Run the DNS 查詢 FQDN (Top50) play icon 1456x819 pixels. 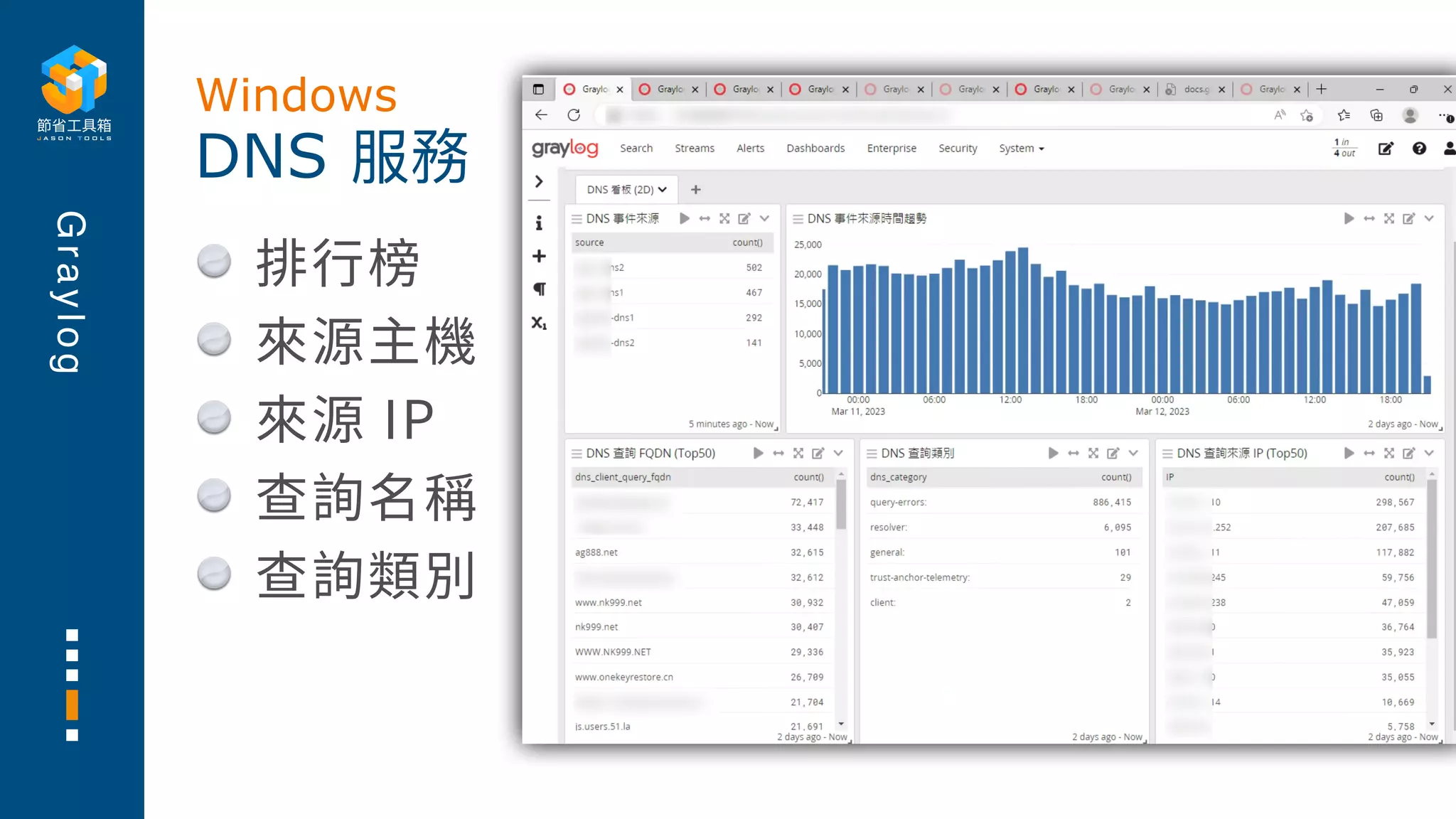[758, 453]
